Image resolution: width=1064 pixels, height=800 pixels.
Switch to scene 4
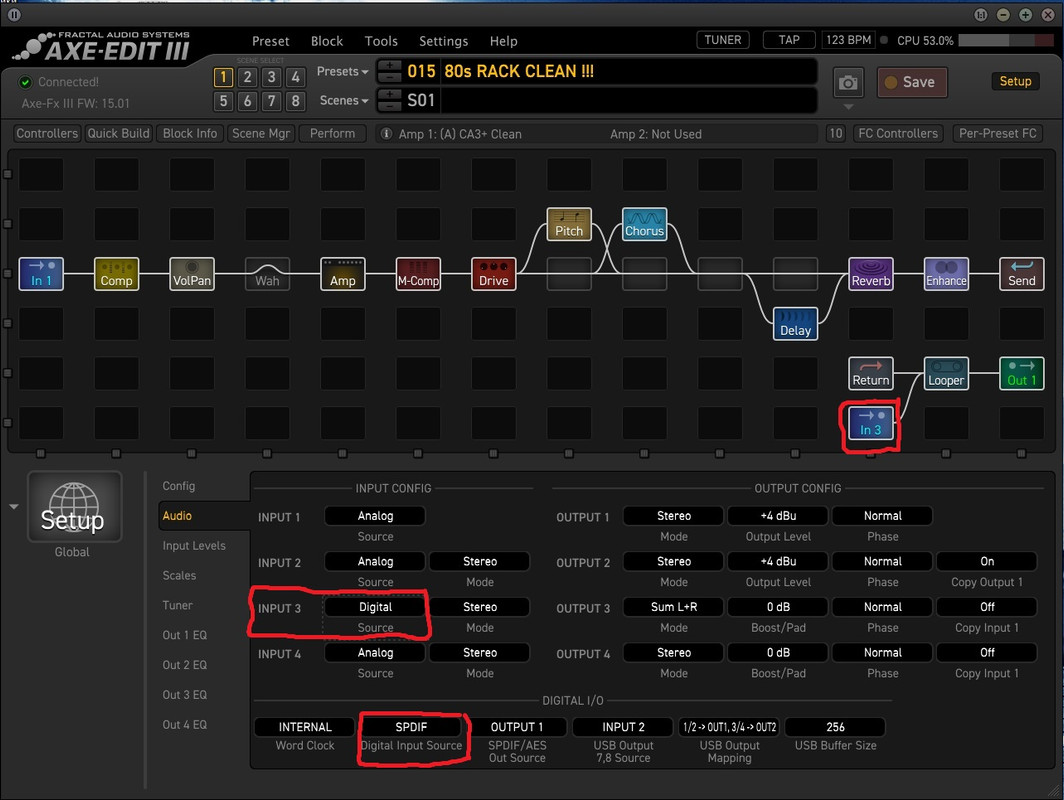pyautogui.click(x=295, y=77)
